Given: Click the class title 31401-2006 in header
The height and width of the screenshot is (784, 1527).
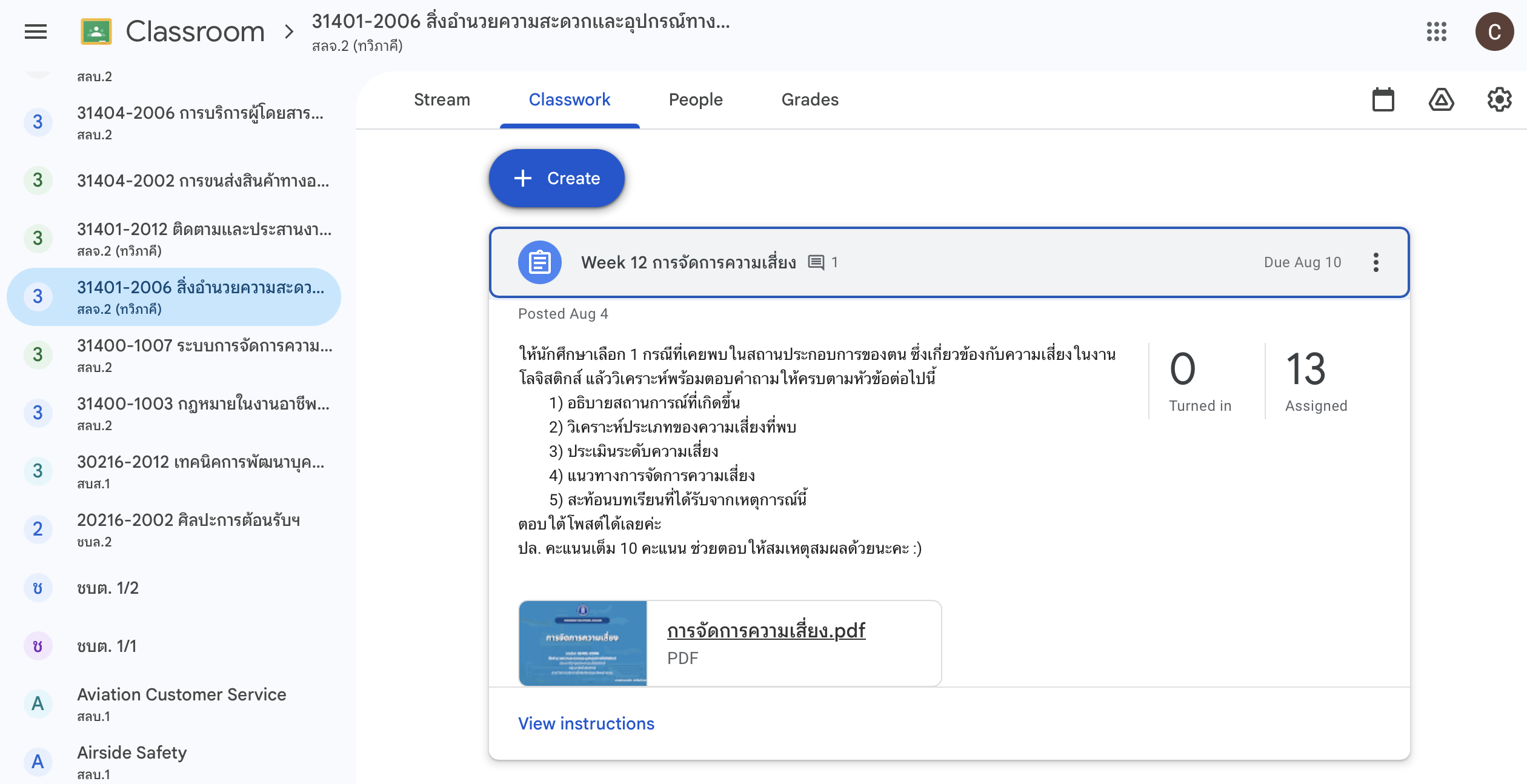Looking at the screenshot, I should 521,22.
